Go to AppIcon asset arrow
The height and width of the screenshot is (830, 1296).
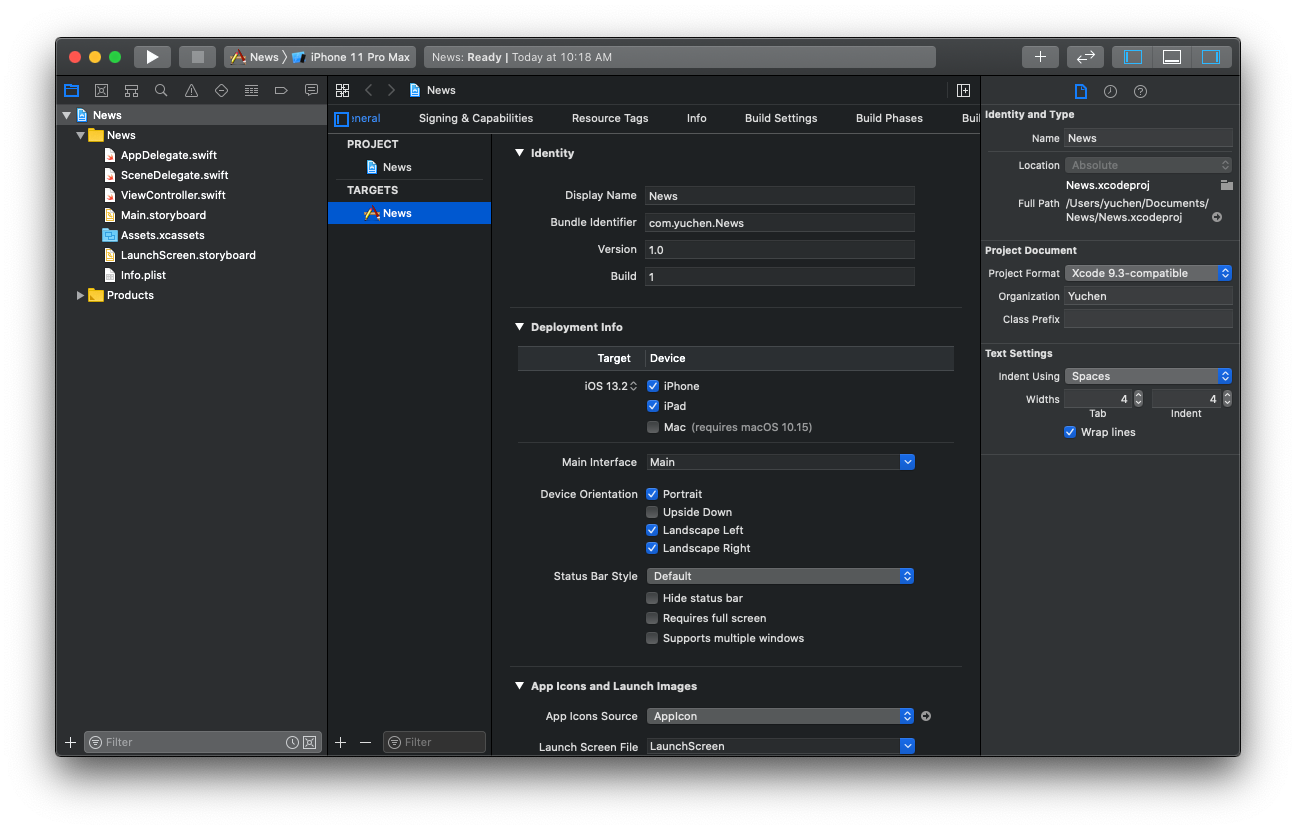925,716
